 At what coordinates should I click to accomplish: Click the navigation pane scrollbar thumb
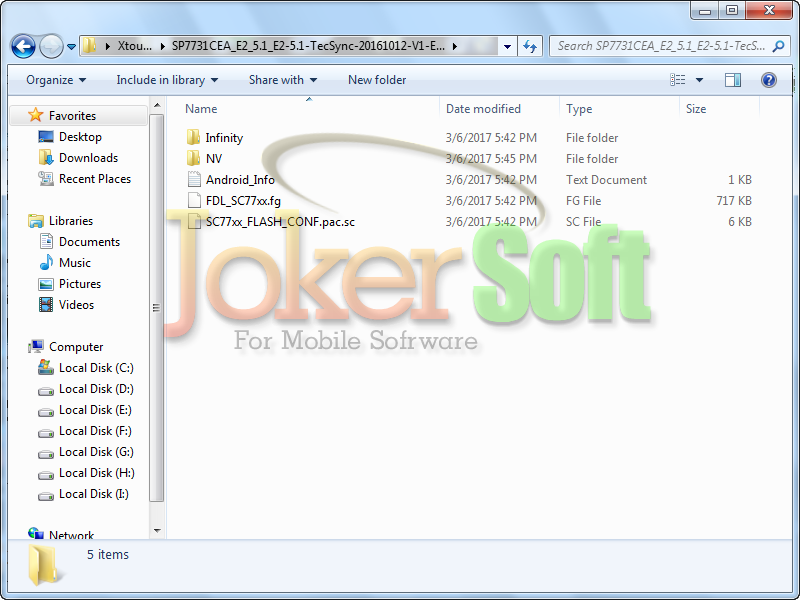point(157,308)
